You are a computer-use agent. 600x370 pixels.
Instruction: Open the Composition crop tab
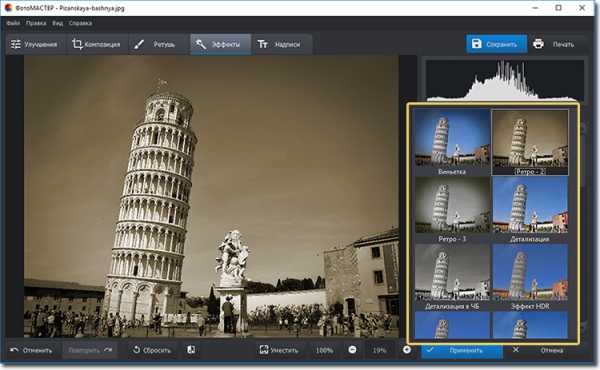[96, 44]
